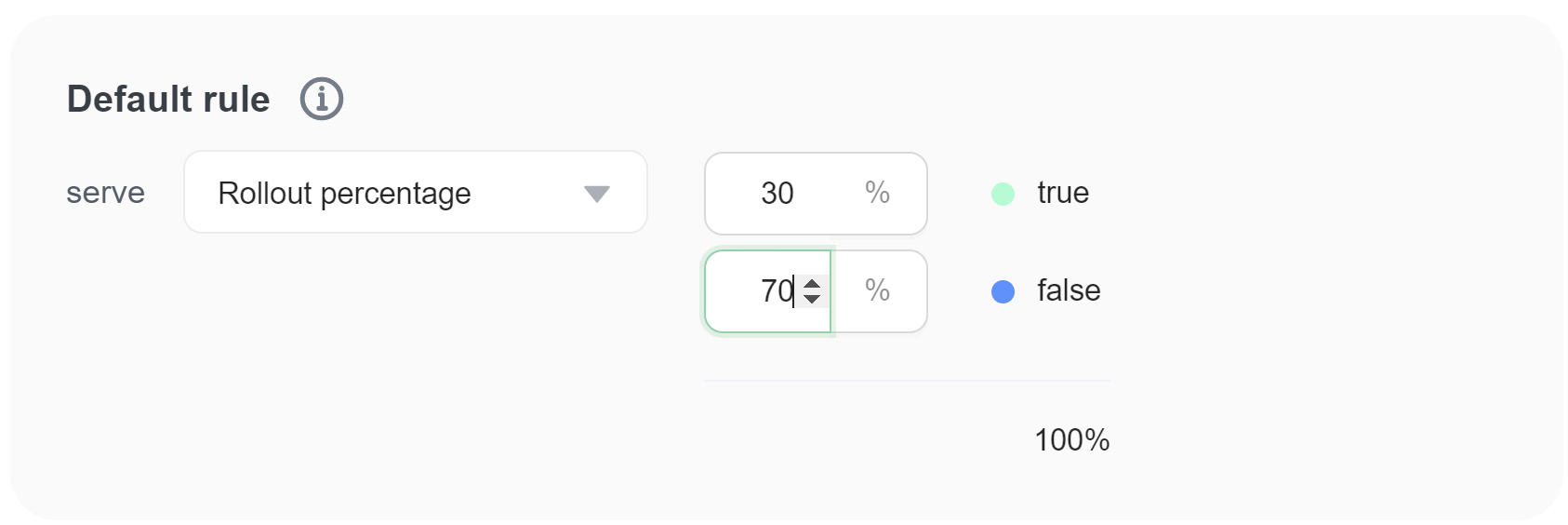Click the blue color dot next to false
This screenshot has width=1568, height=525.
point(1003,291)
